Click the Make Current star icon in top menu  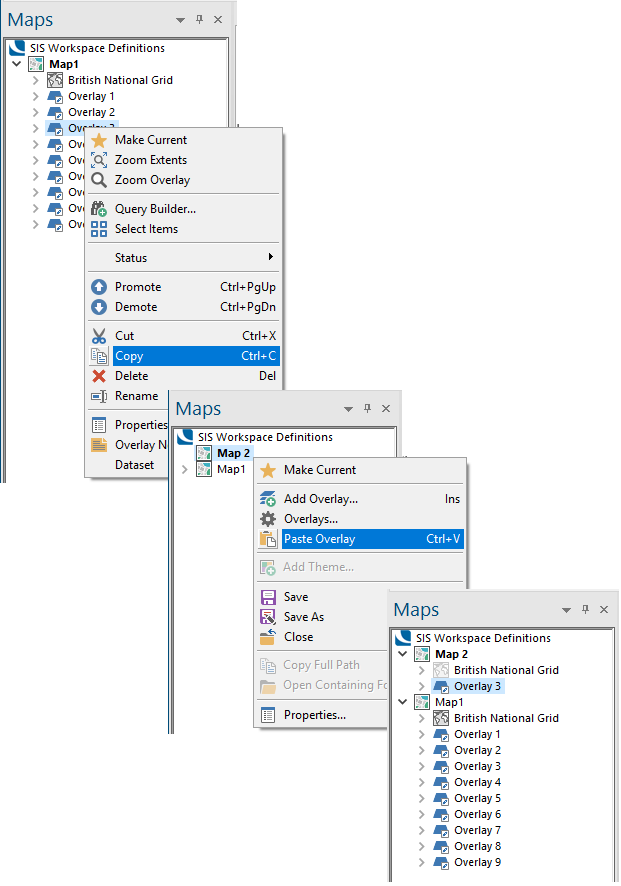pyautogui.click(x=99, y=140)
